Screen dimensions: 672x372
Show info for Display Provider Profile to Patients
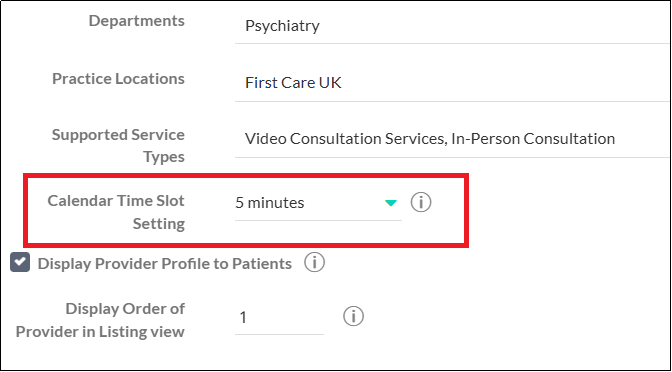315,263
